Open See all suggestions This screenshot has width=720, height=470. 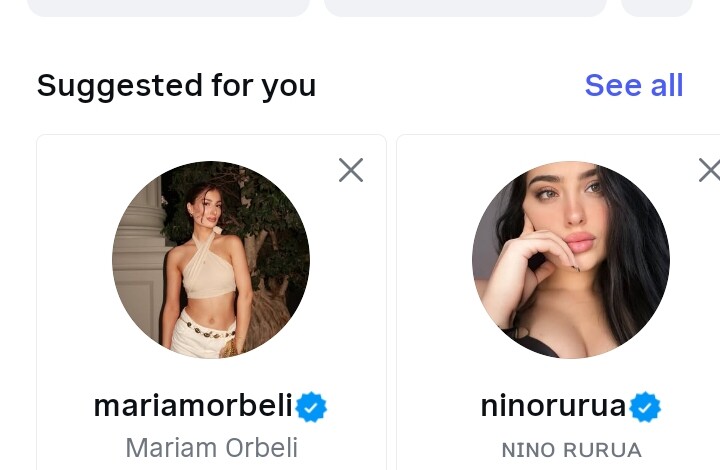pyautogui.click(x=633, y=86)
